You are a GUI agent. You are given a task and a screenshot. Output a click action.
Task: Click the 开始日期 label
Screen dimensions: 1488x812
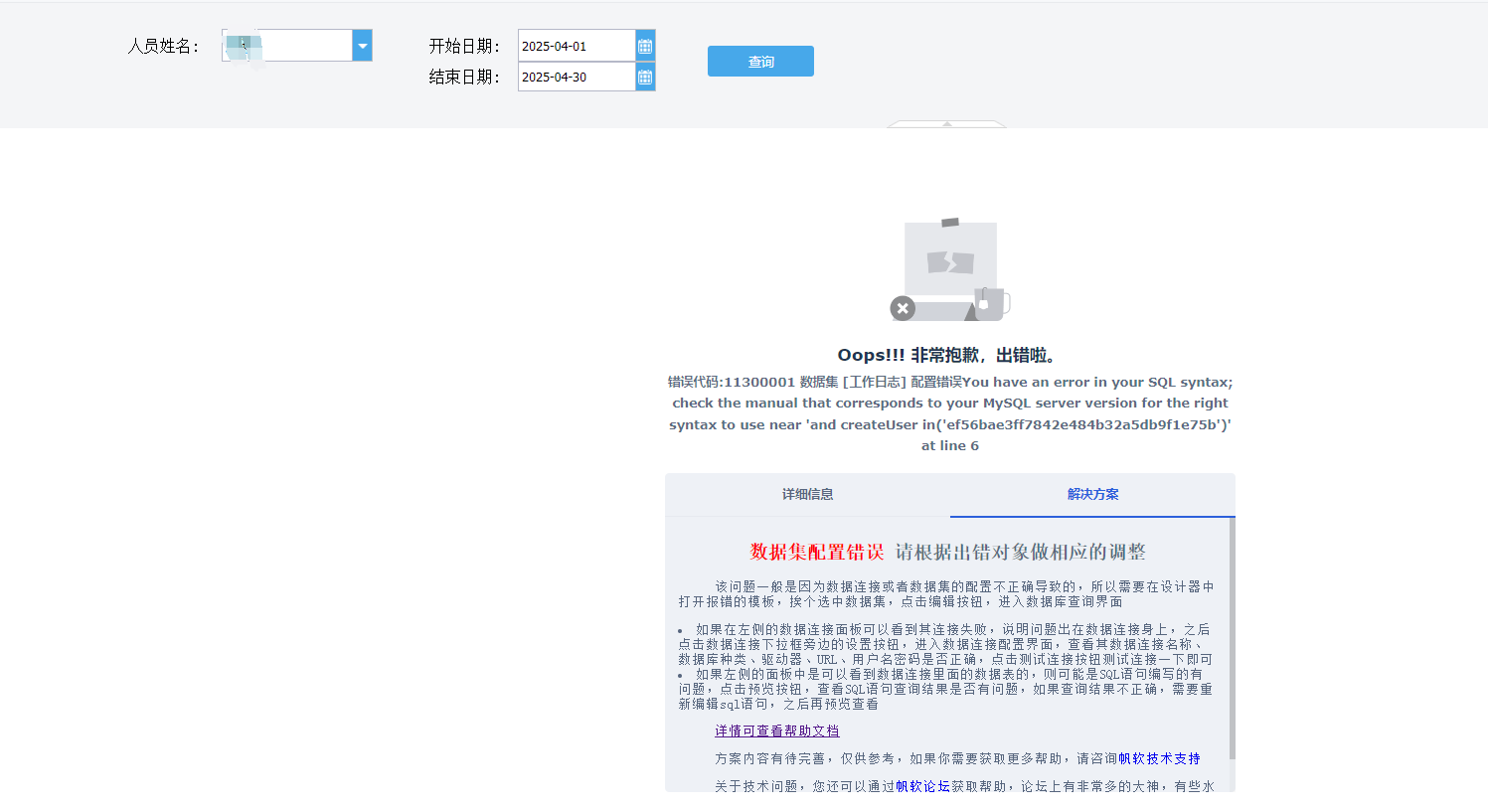pos(464,46)
